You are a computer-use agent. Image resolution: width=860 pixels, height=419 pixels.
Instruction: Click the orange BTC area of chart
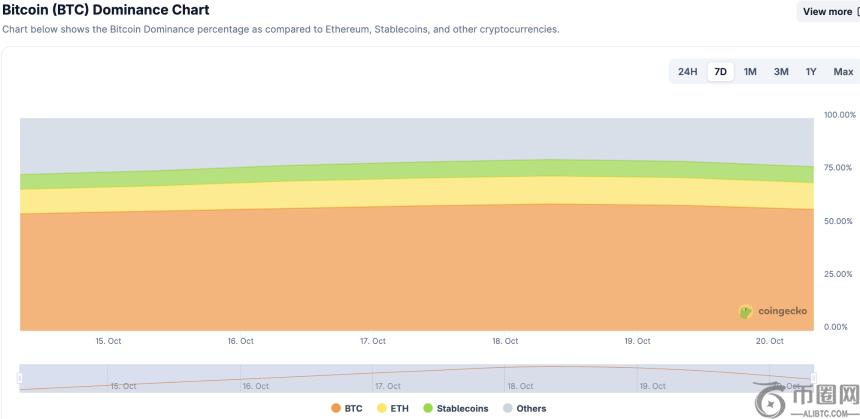[400, 270]
